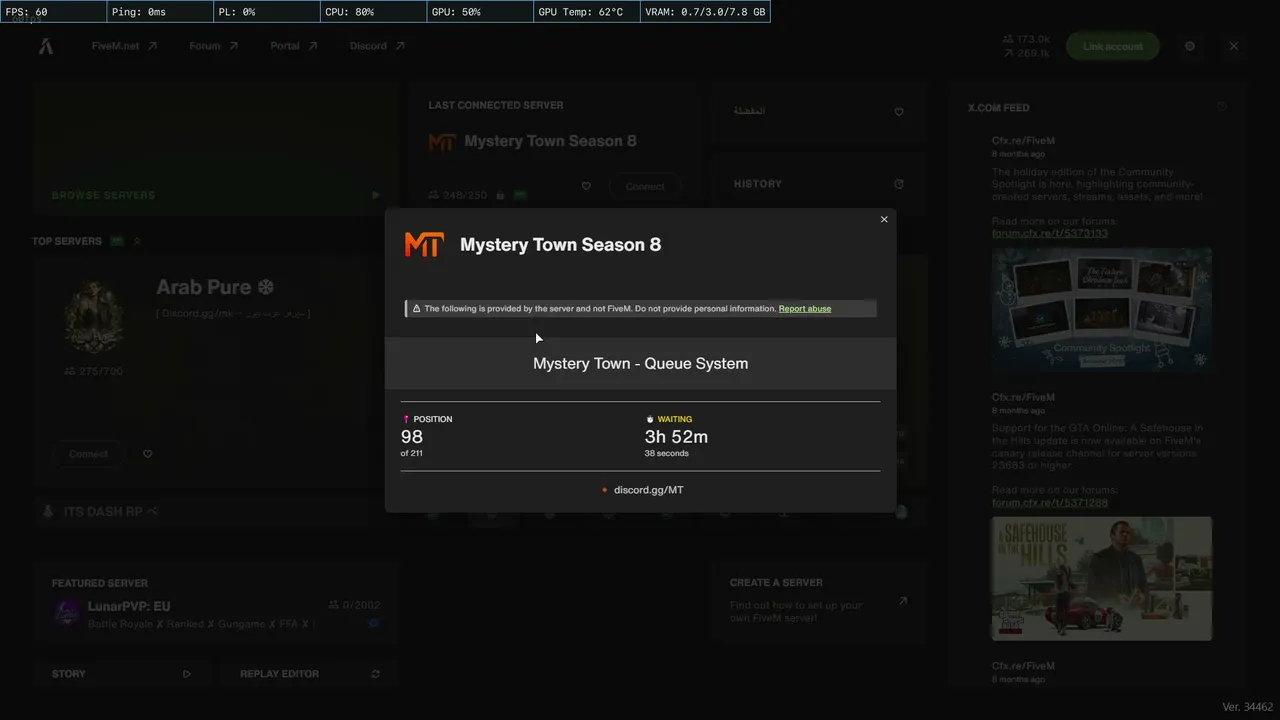This screenshot has height=720, width=1280.
Task: Open the Community Spotlight feed image
Action: click(1102, 310)
